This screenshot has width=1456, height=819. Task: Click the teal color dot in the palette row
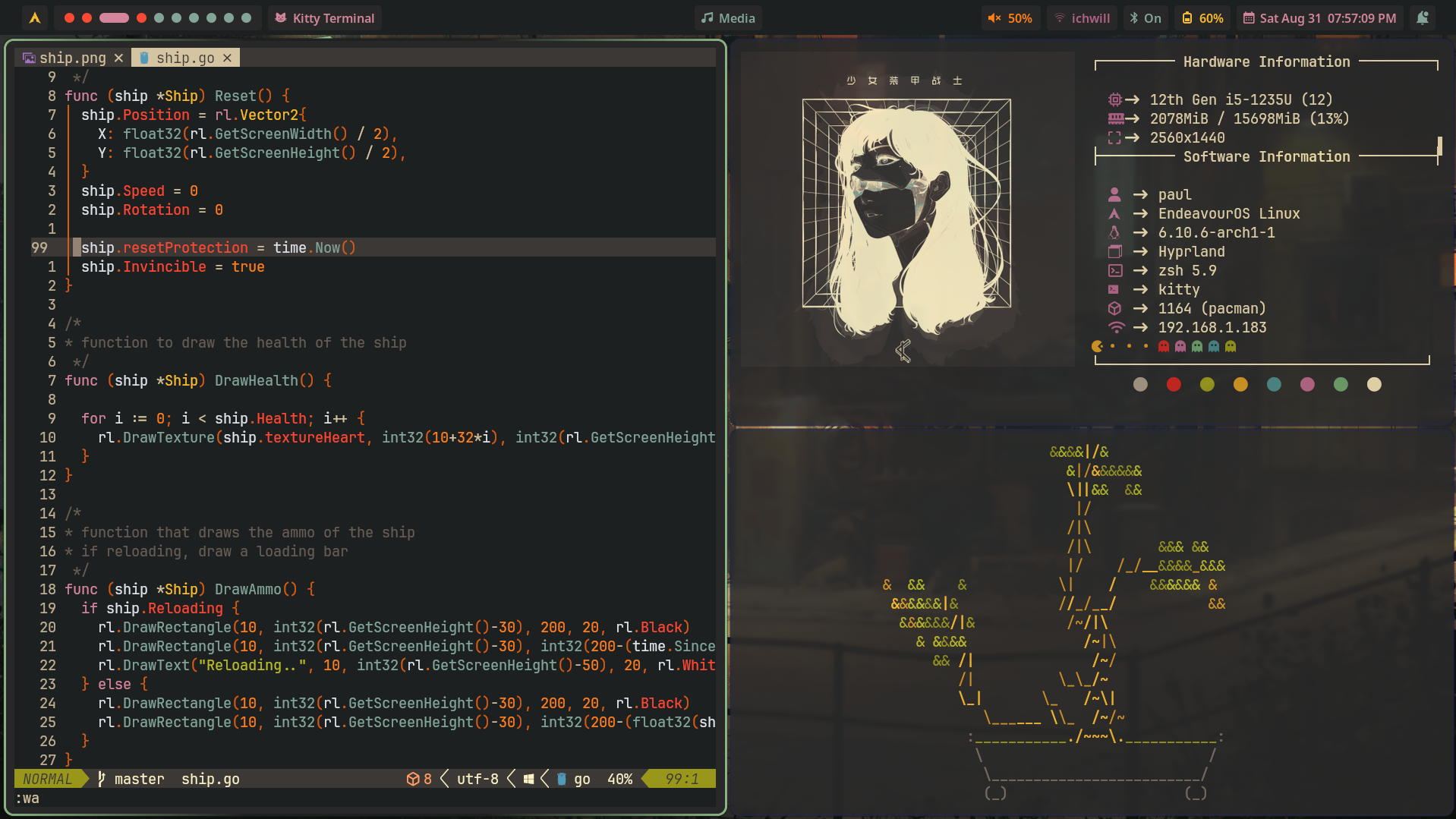1274,385
